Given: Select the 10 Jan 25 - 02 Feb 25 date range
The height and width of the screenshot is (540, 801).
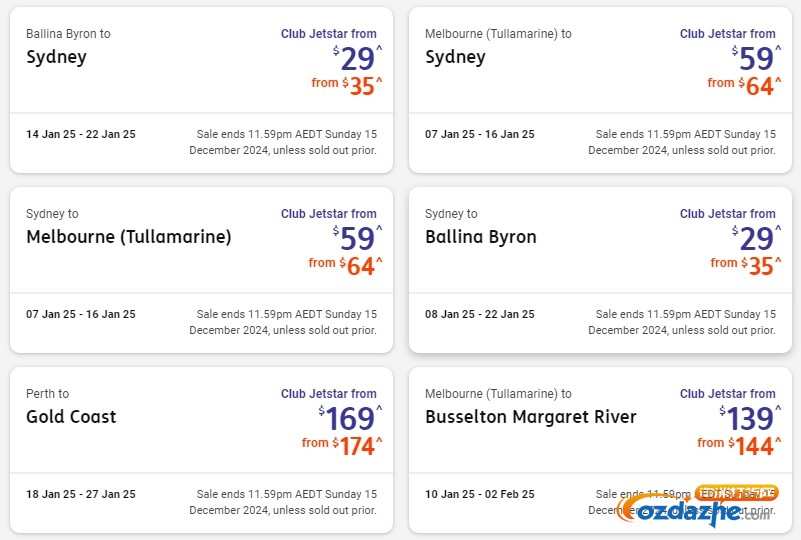Looking at the screenshot, I should (x=480, y=494).
